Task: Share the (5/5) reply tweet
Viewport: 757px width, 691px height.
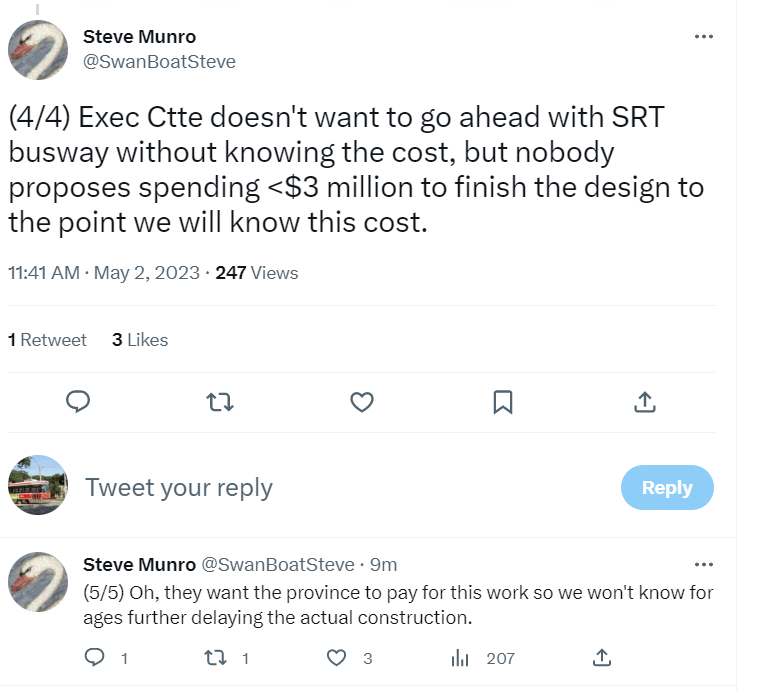Action: tap(601, 657)
